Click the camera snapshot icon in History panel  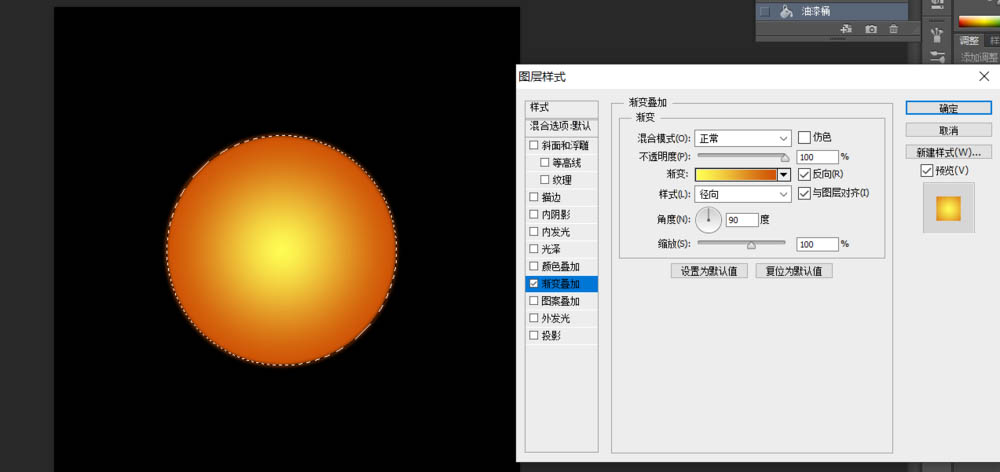871,29
